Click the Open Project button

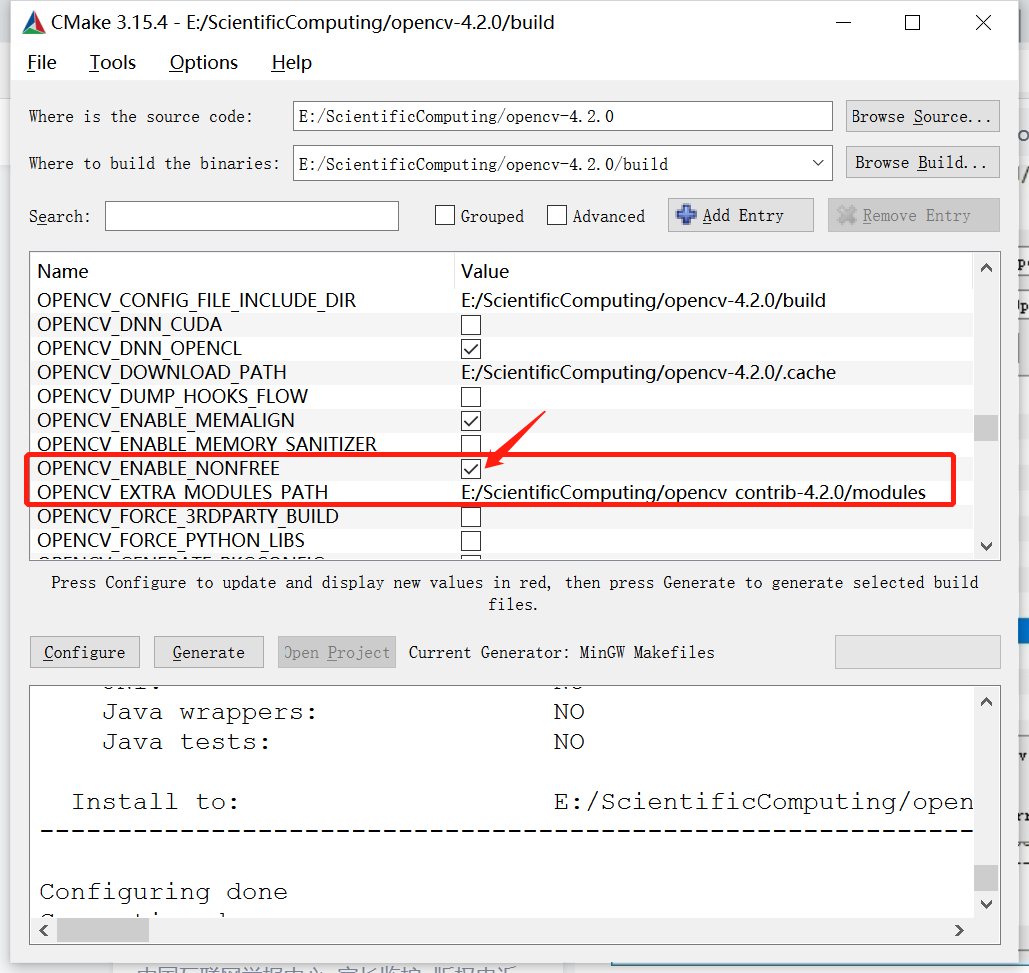337,652
